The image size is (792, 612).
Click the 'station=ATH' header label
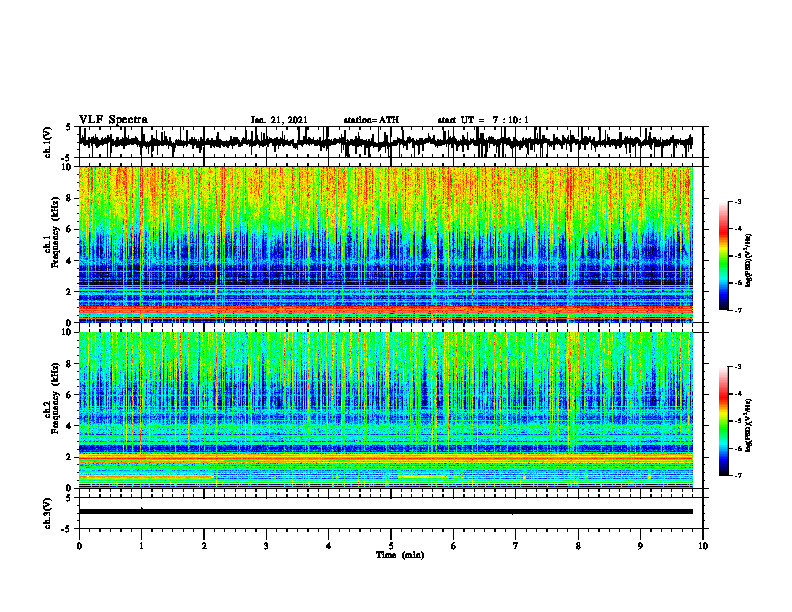pos(371,120)
